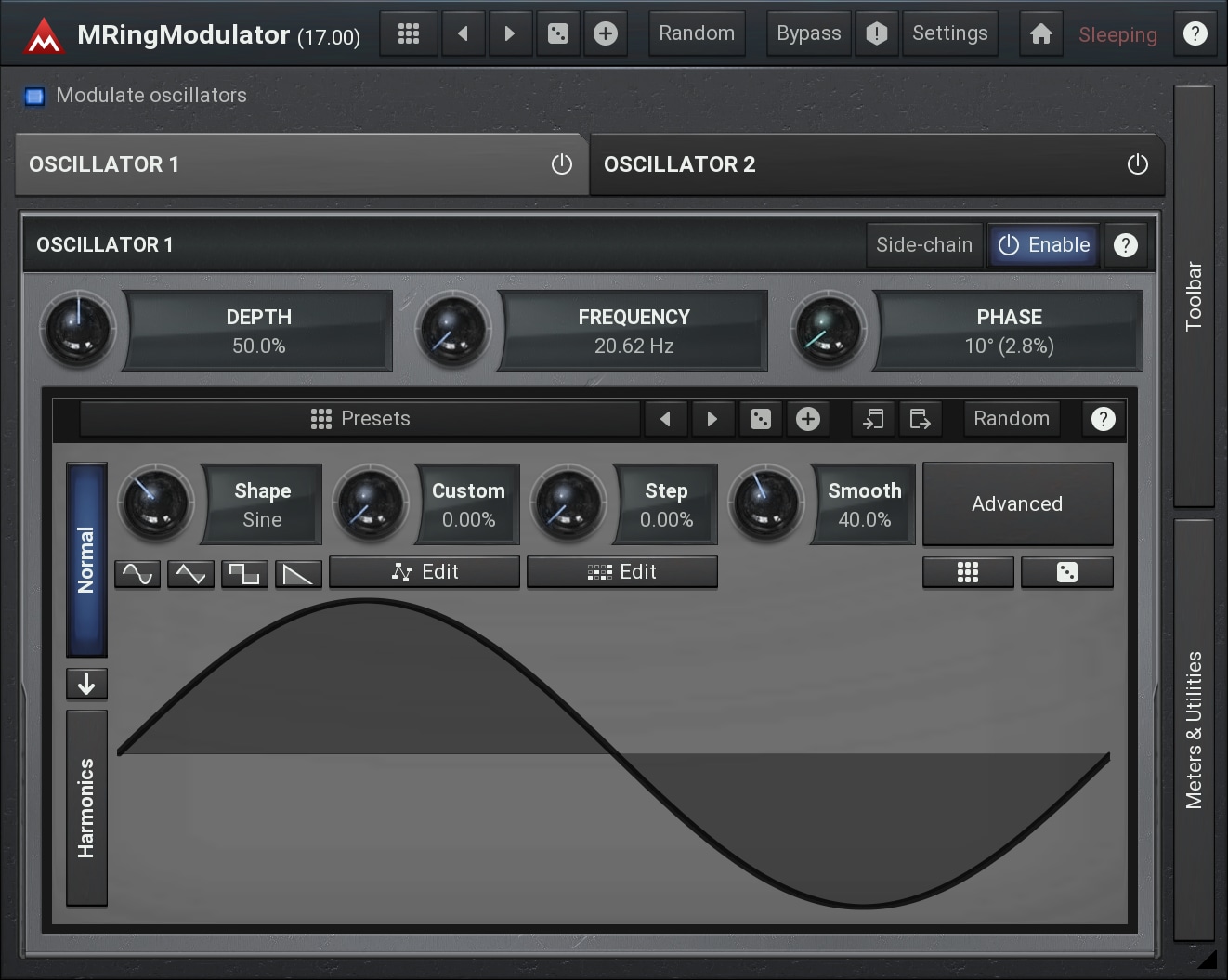This screenshot has height=980, width=1228.
Task: Click the oscillator copy preset icon
Action: (x=920, y=419)
